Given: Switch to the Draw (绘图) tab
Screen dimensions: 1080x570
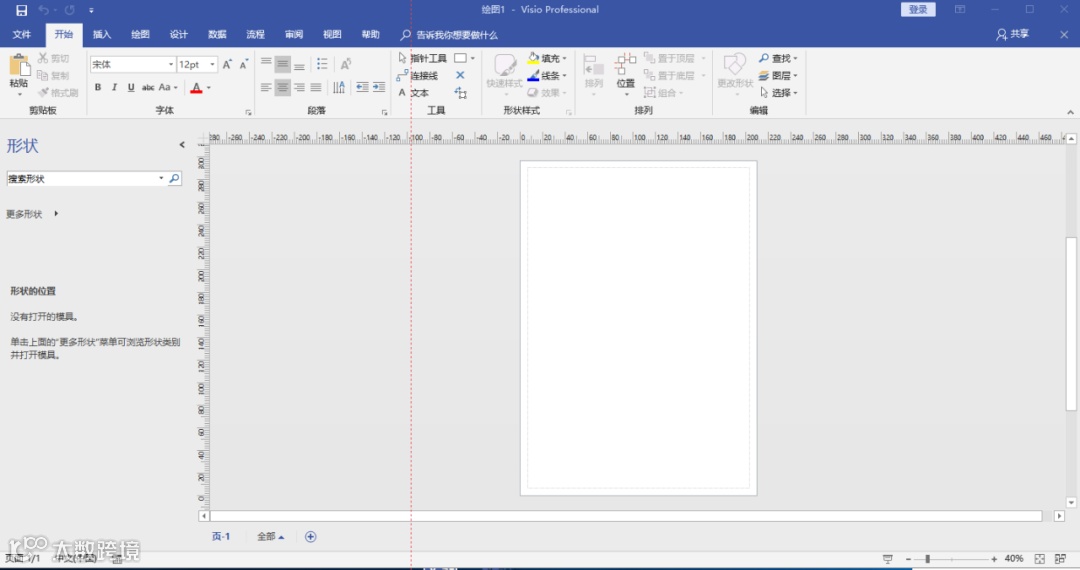Looking at the screenshot, I should 141,34.
